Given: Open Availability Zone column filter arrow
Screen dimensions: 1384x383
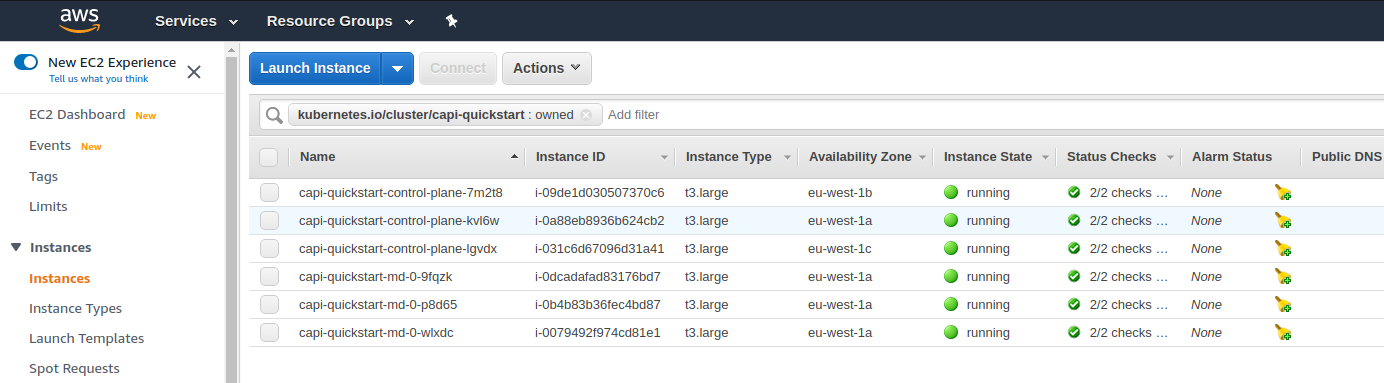Looking at the screenshot, I should (x=922, y=158).
